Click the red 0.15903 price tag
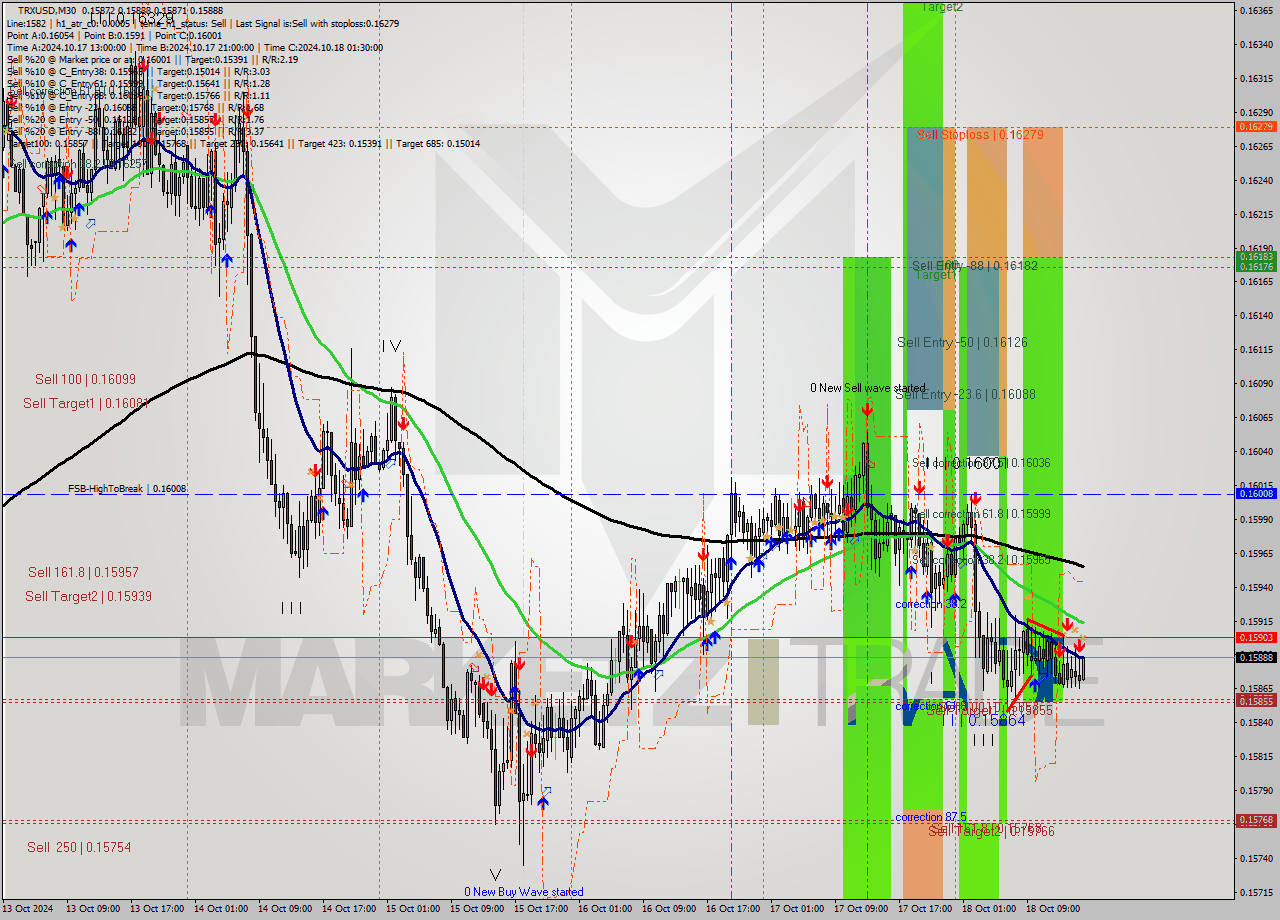This screenshot has height=920, width=1280. pyautogui.click(x=1255, y=637)
